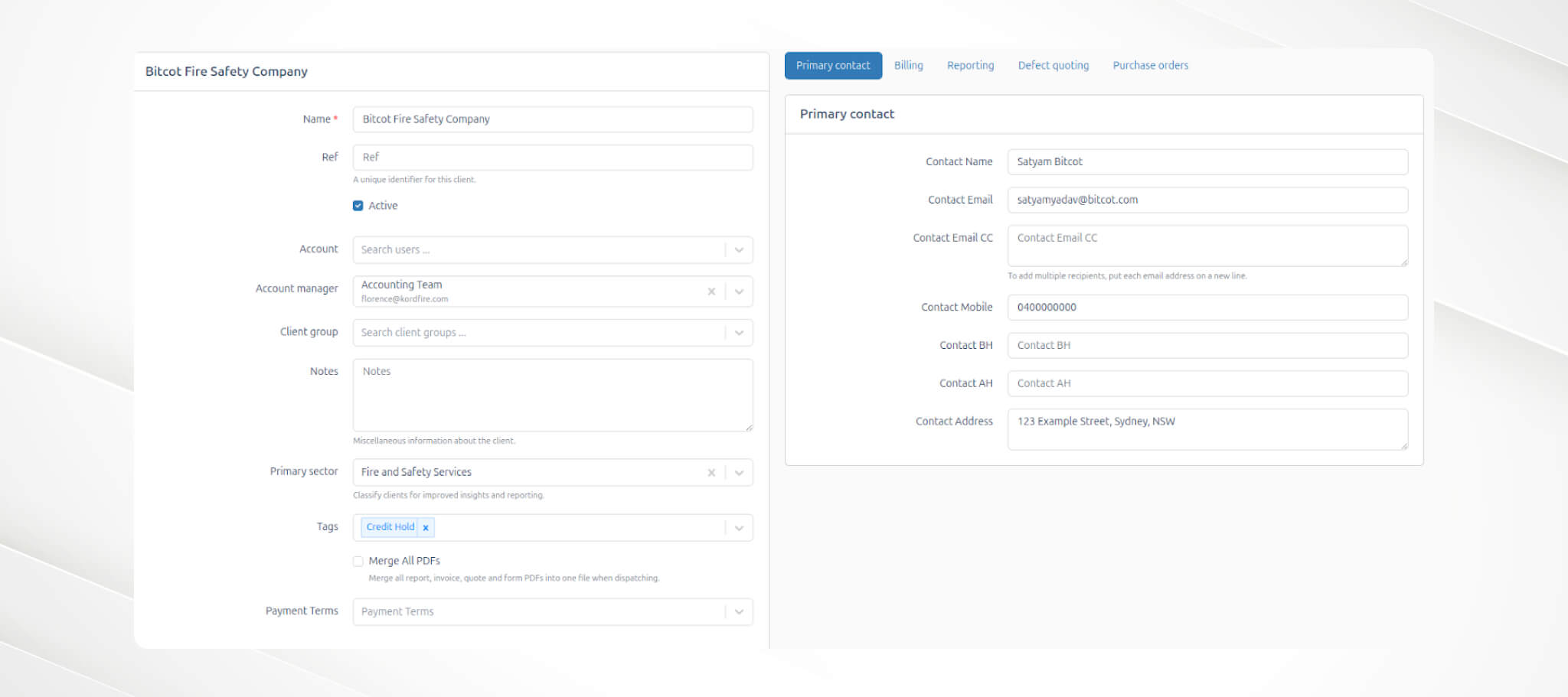Clear the Fire and Safety Services selection

click(711, 472)
